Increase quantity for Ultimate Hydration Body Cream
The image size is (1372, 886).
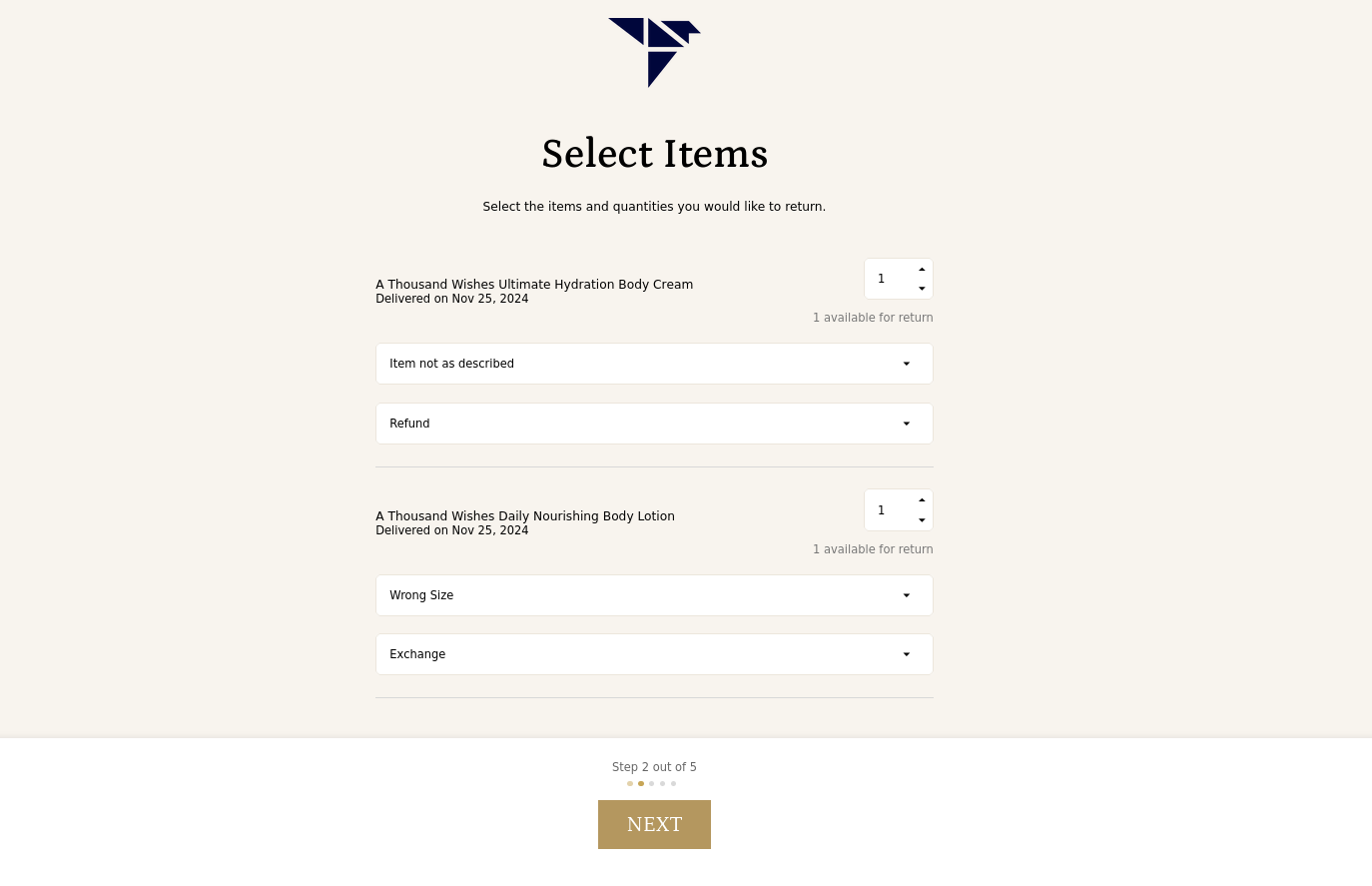pyautogui.click(x=922, y=270)
